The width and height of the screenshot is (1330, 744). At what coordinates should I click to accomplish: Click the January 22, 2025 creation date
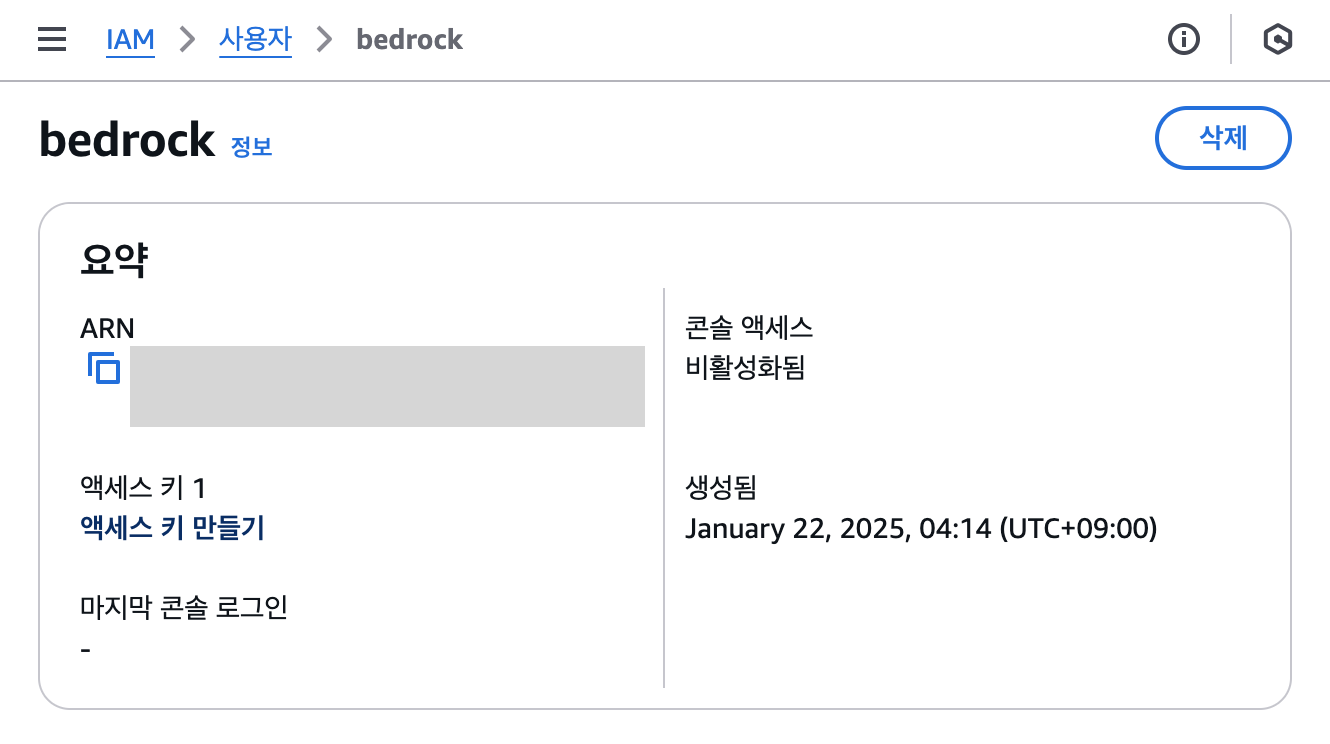(921, 528)
